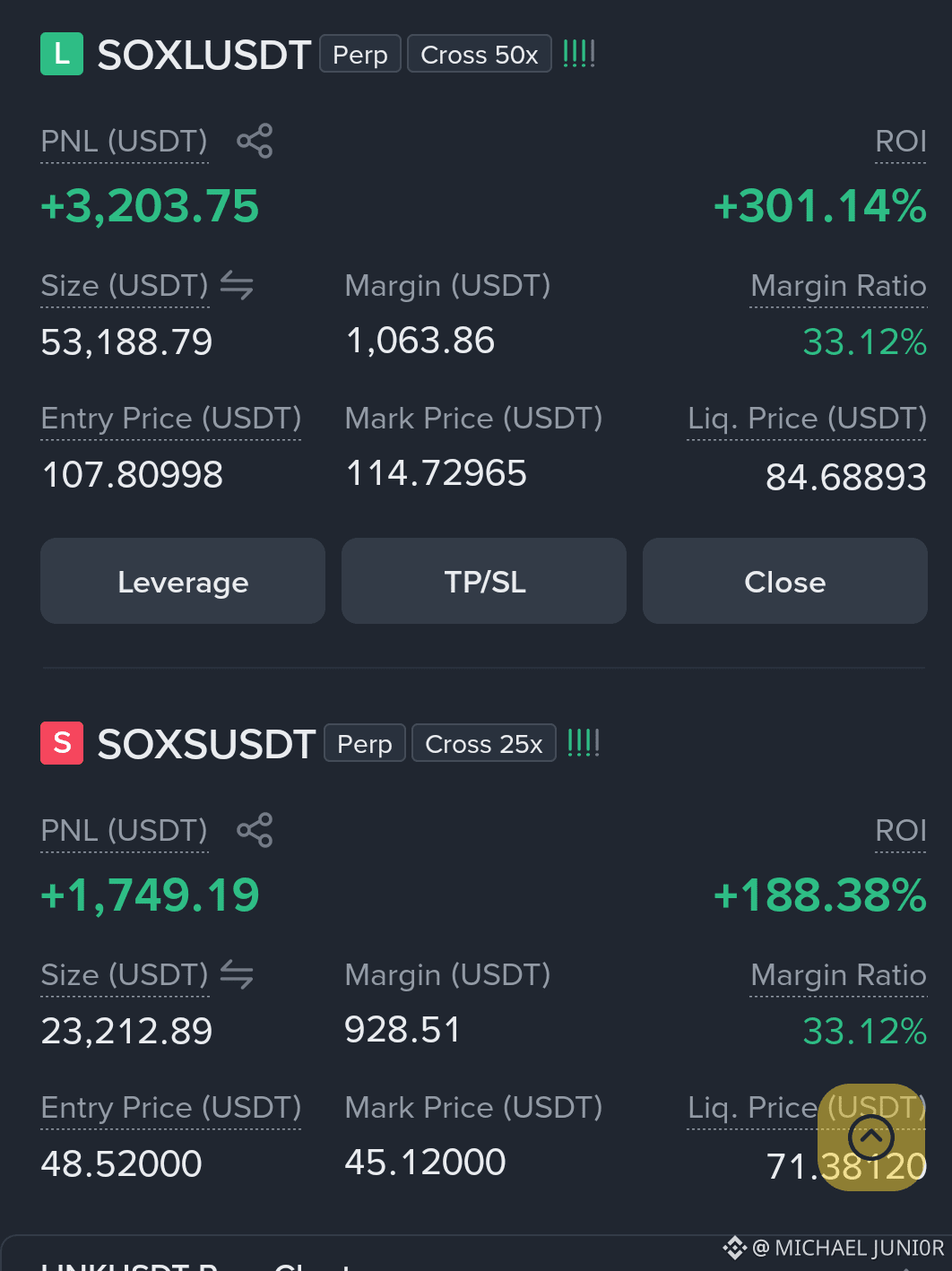Tap SOXSUSDT green signal bars indicator
Screen dimensions: 952x1271
[x=584, y=743]
